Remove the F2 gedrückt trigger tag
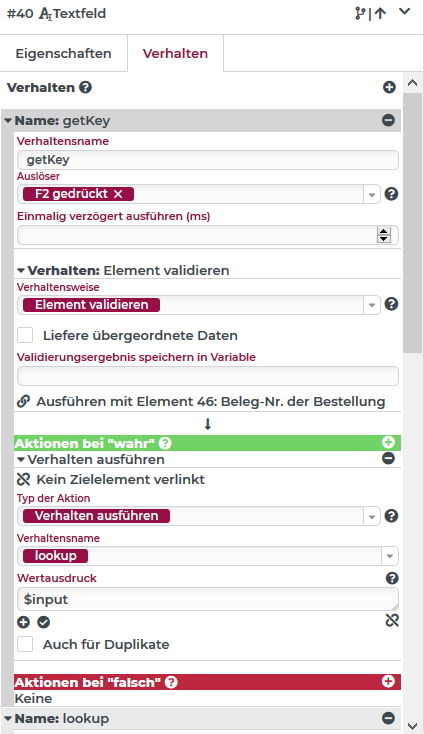Image resolution: width=424 pixels, height=734 pixels. pyautogui.click(x=118, y=194)
